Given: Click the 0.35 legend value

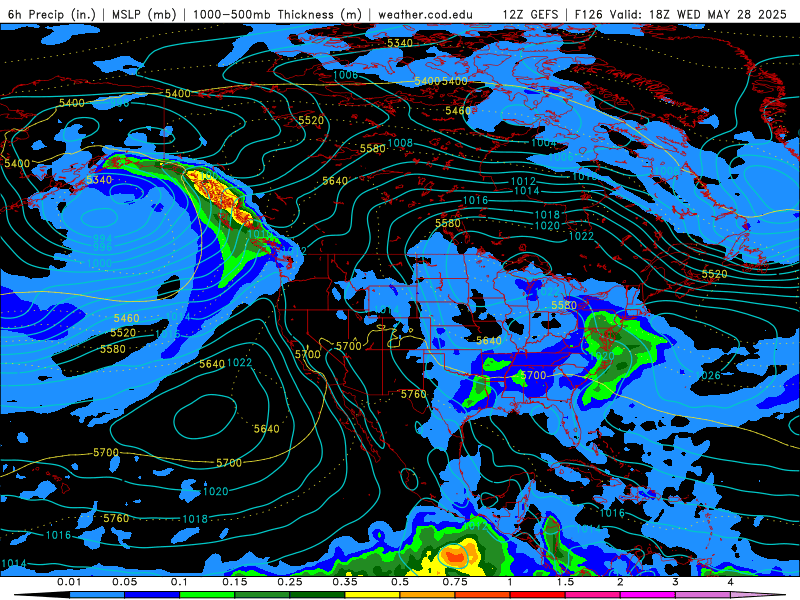Looking at the screenshot, I should pos(345,582).
